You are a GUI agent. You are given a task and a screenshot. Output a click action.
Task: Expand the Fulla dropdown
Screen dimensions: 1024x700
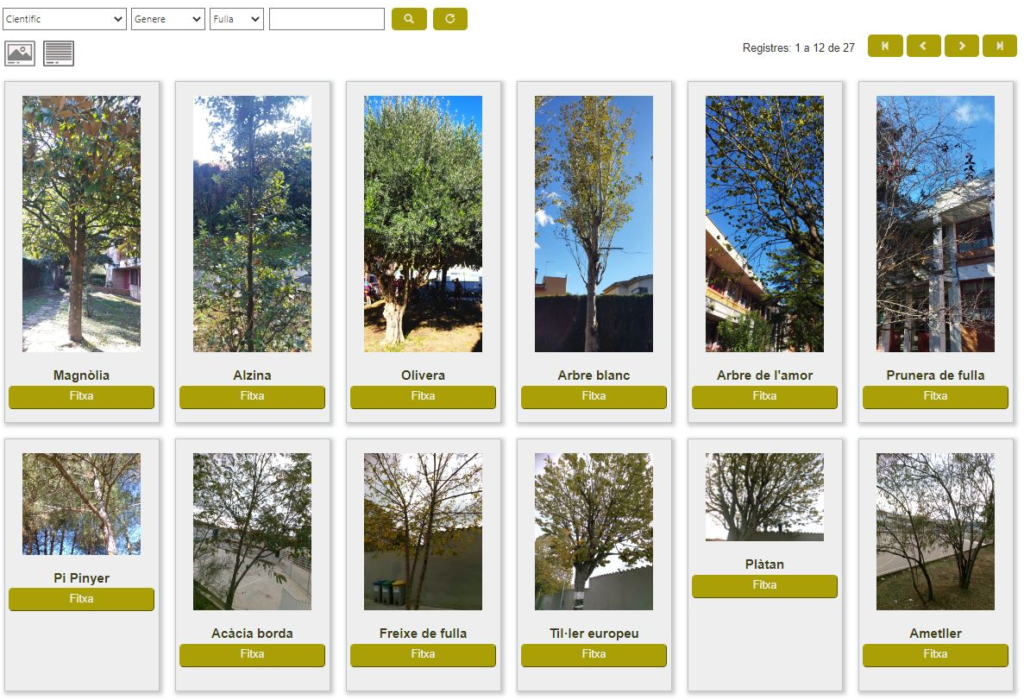point(236,19)
